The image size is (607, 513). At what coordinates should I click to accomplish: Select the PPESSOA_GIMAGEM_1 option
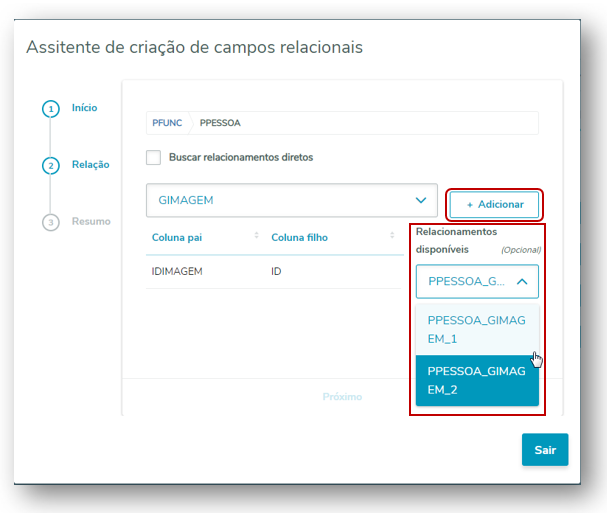[x=476, y=329]
